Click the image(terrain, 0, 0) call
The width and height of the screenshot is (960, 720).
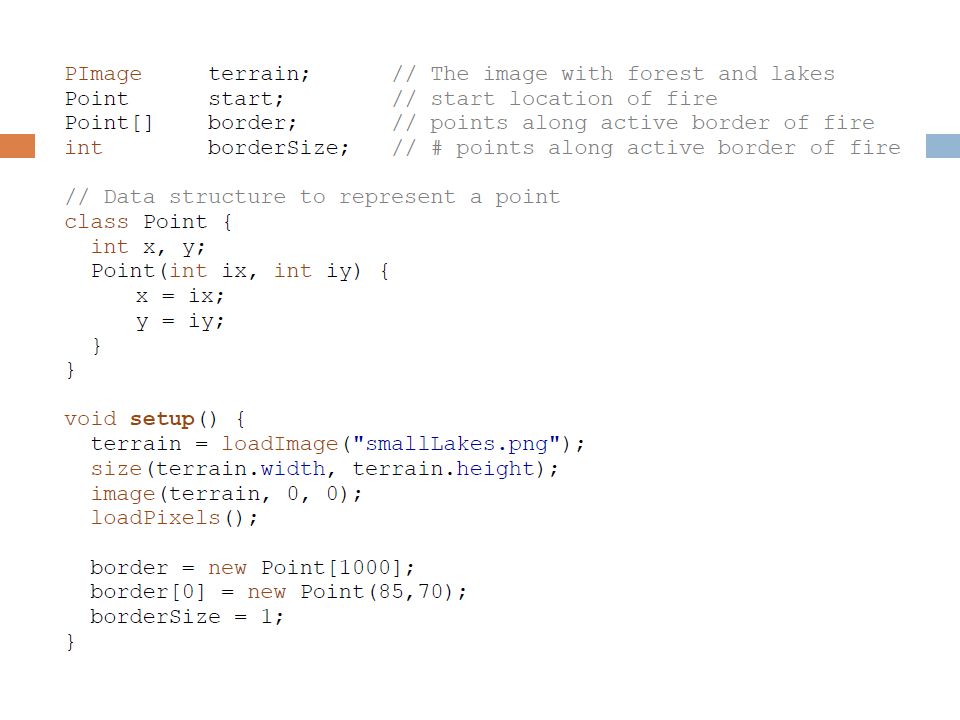[227, 493]
